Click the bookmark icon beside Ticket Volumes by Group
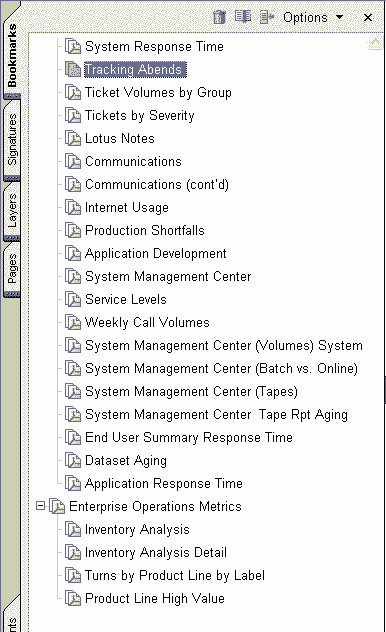Image resolution: width=386 pixels, height=632 pixels. (x=73, y=92)
